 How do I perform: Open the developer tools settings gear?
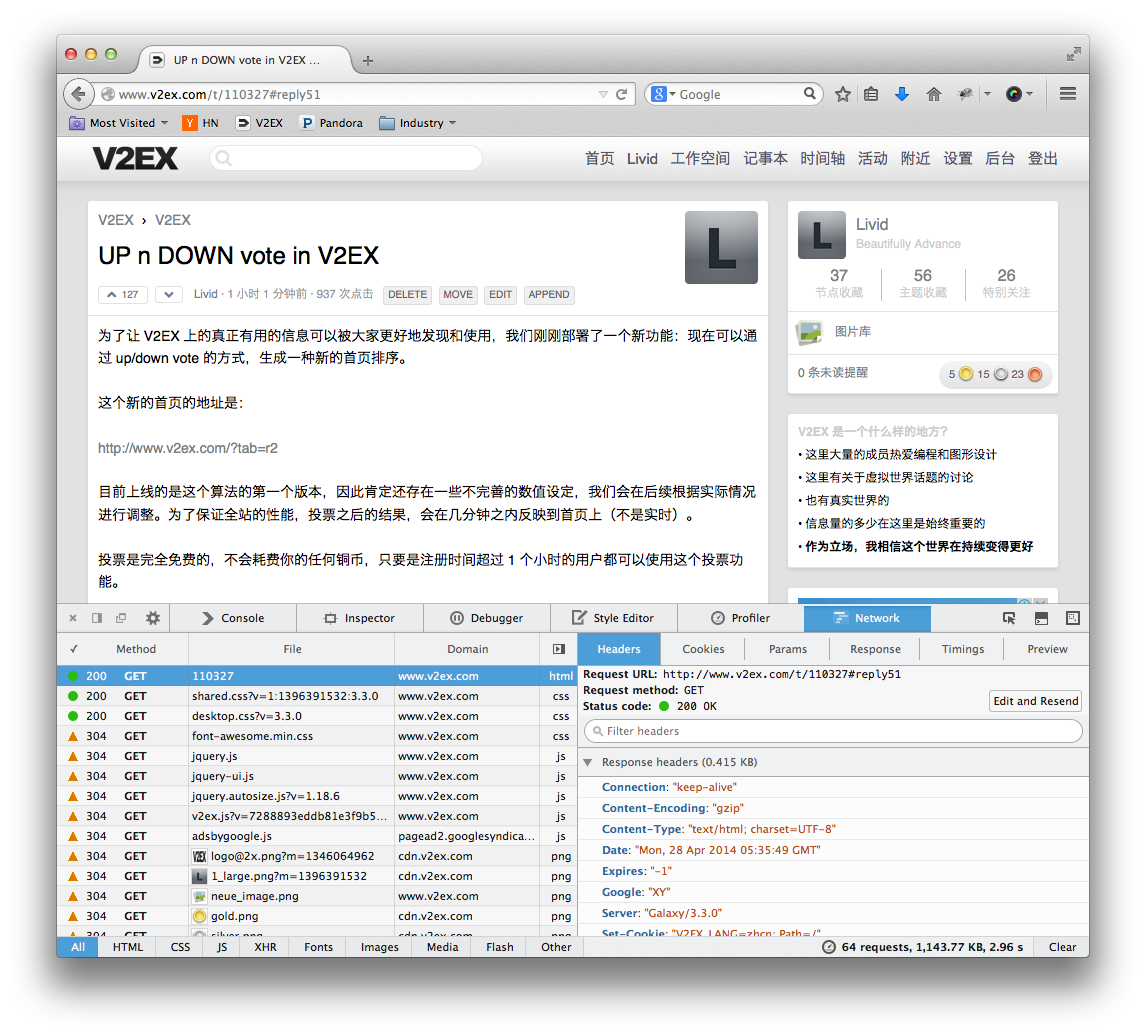pyautogui.click(x=153, y=618)
